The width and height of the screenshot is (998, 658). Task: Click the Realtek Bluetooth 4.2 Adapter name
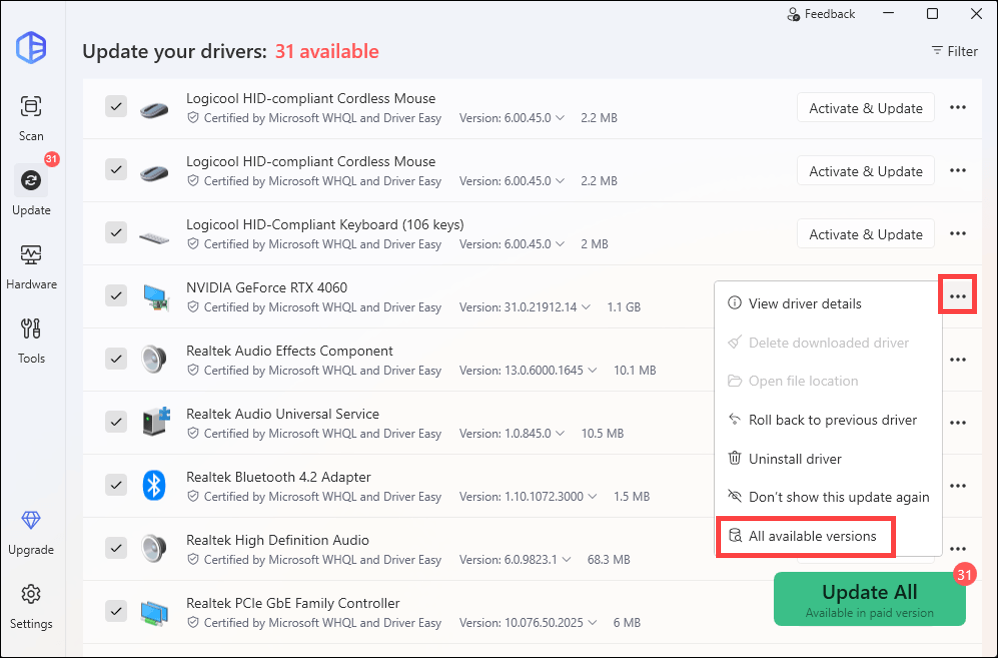[x=278, y=477]
